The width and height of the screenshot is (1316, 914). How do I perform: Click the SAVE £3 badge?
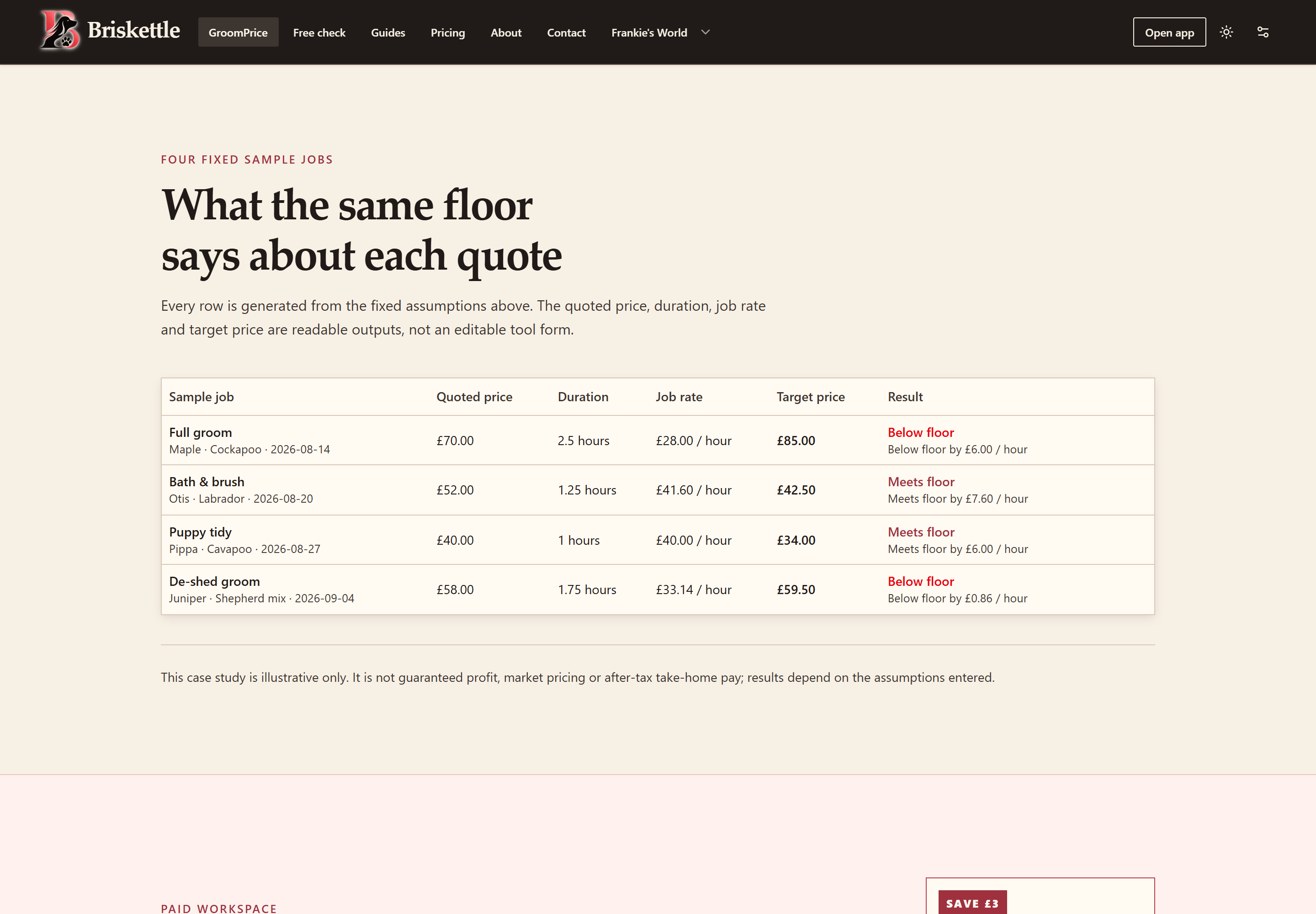pos(972,903)
